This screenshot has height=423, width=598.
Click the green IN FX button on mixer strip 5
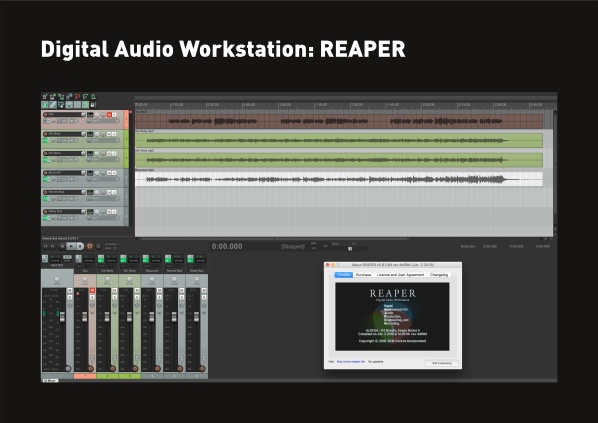[x=168, y=261]
